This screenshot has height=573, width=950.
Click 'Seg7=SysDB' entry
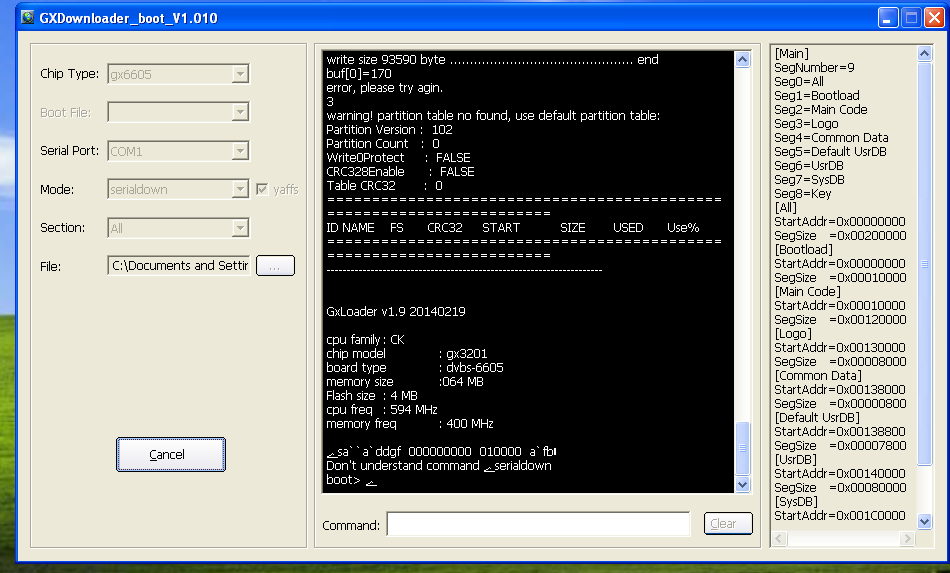809,179
